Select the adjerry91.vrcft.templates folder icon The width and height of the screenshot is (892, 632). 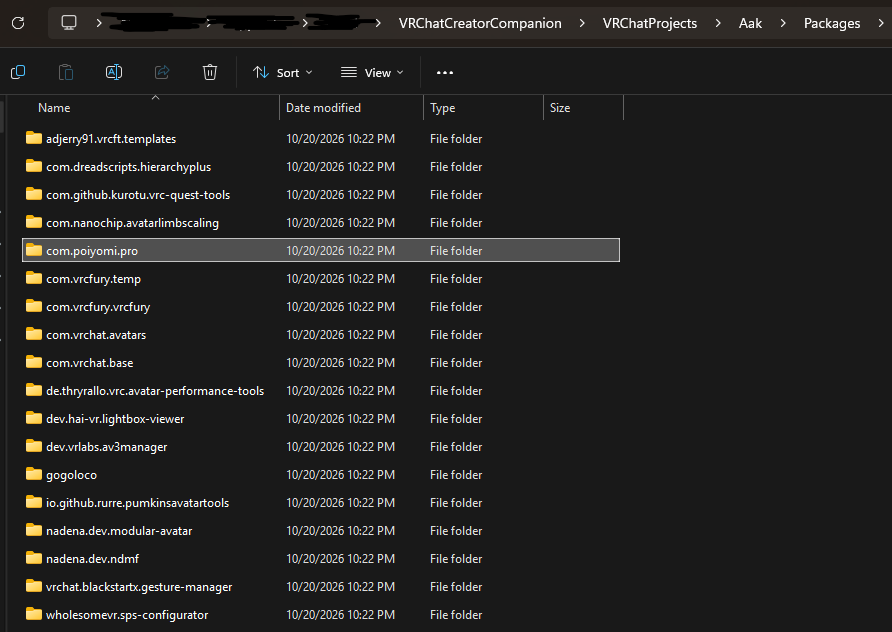34,138
